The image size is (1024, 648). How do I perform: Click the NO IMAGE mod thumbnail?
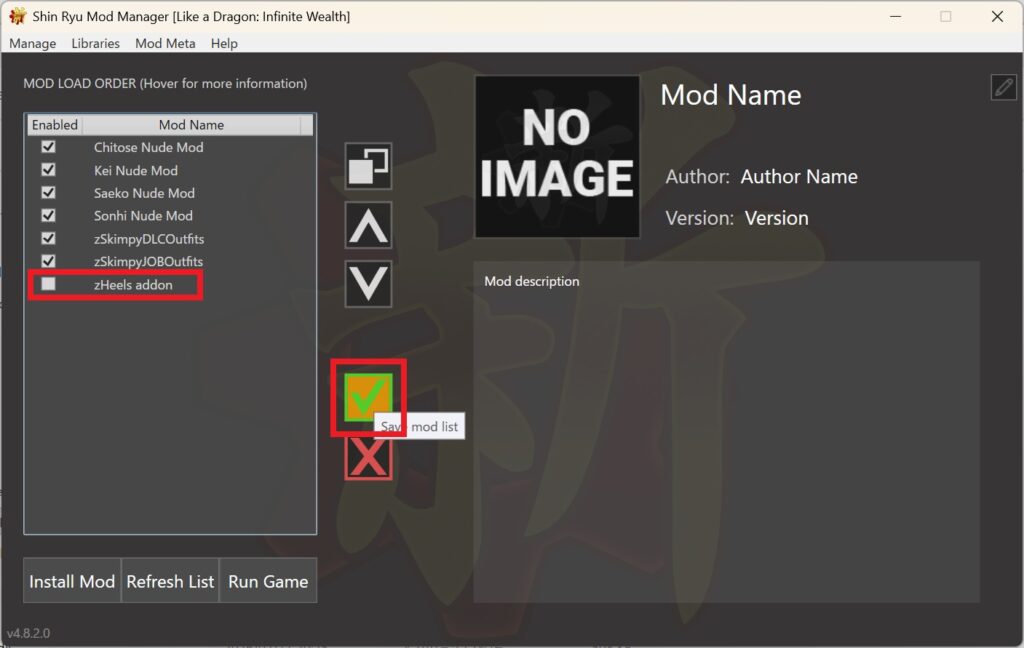[x=557, y=157]
